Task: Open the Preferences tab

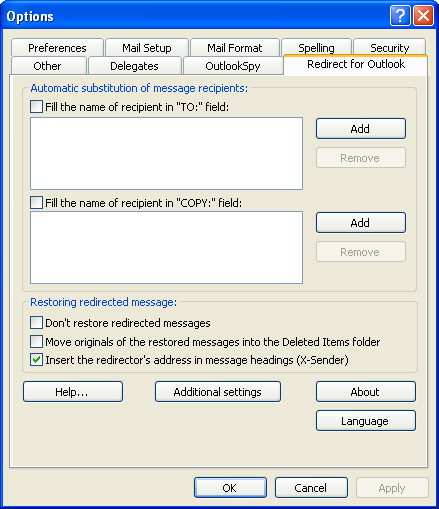Action: pos(57,48)
